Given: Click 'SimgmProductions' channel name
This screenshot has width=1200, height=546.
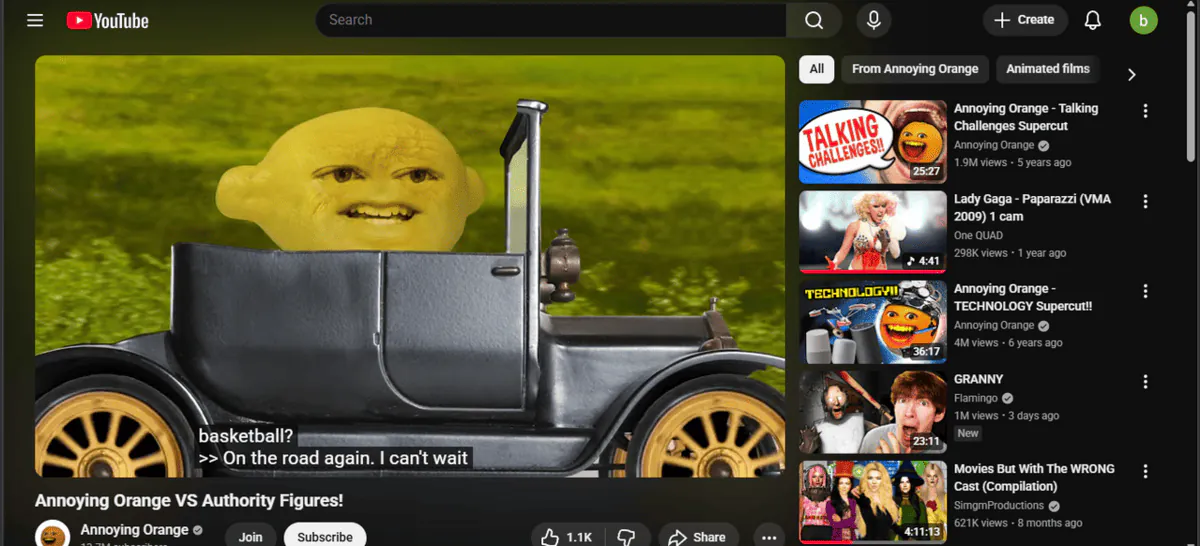Looking at the screenshot, I should click(1000, 505).
